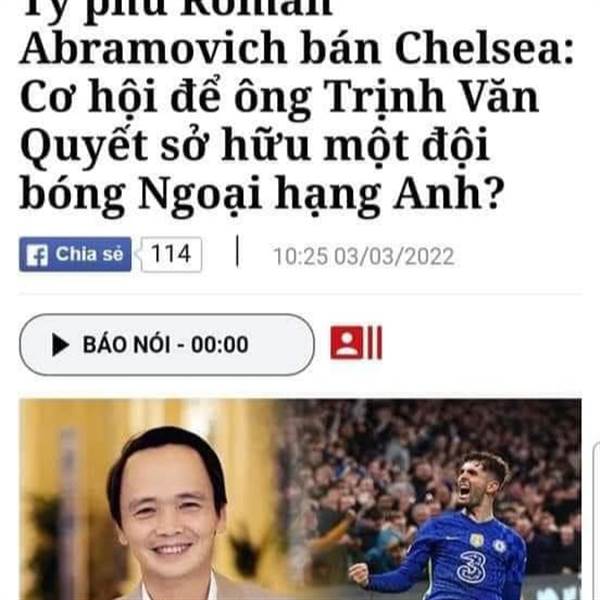Click the 10:25 03/03/2022 publish timestamp

(x=364, y=256)
